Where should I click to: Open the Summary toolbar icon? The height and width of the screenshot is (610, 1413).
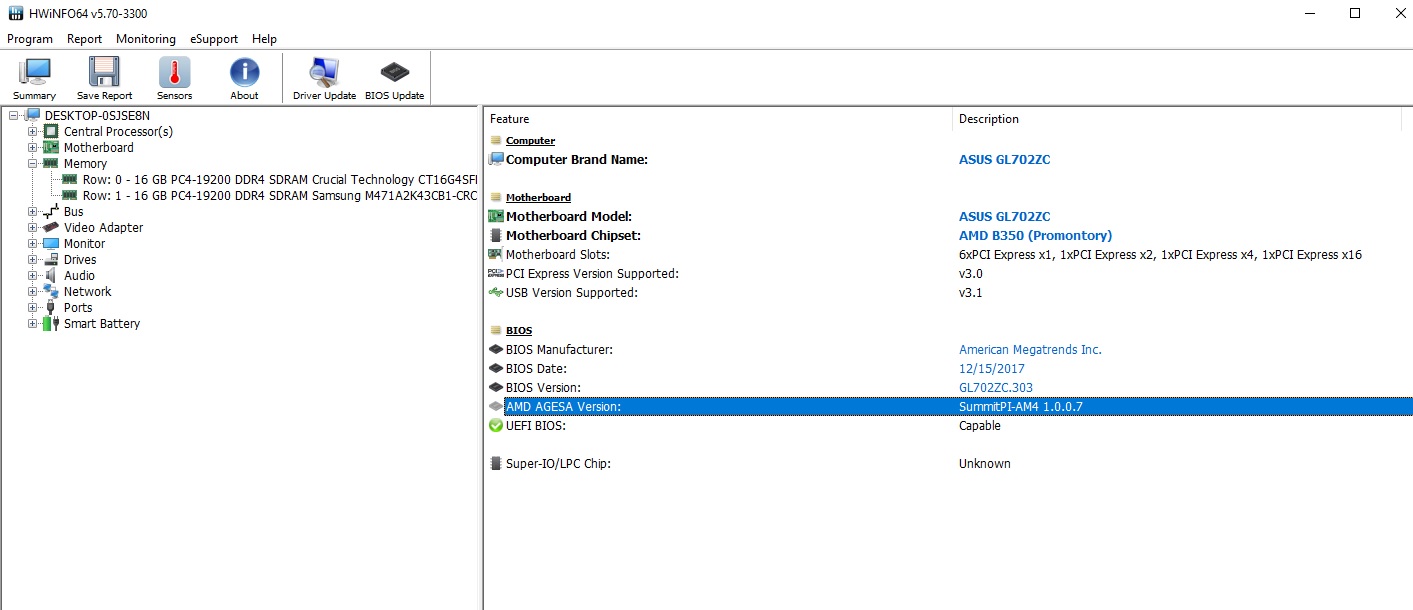tap(35, 72)
